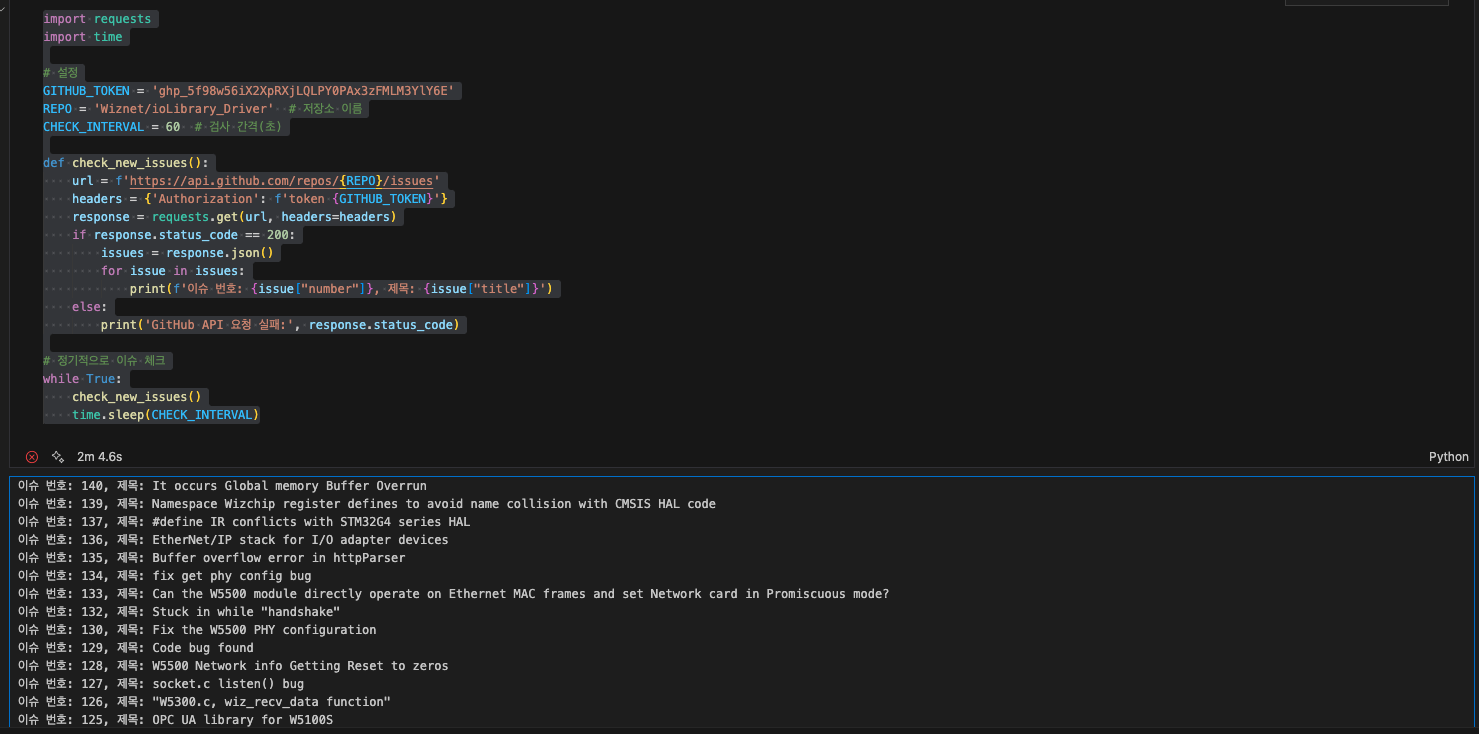This screenshot has width=1479, height=734.
Task: Follow the api.github.com URL in code
Action: pos(282,181)
